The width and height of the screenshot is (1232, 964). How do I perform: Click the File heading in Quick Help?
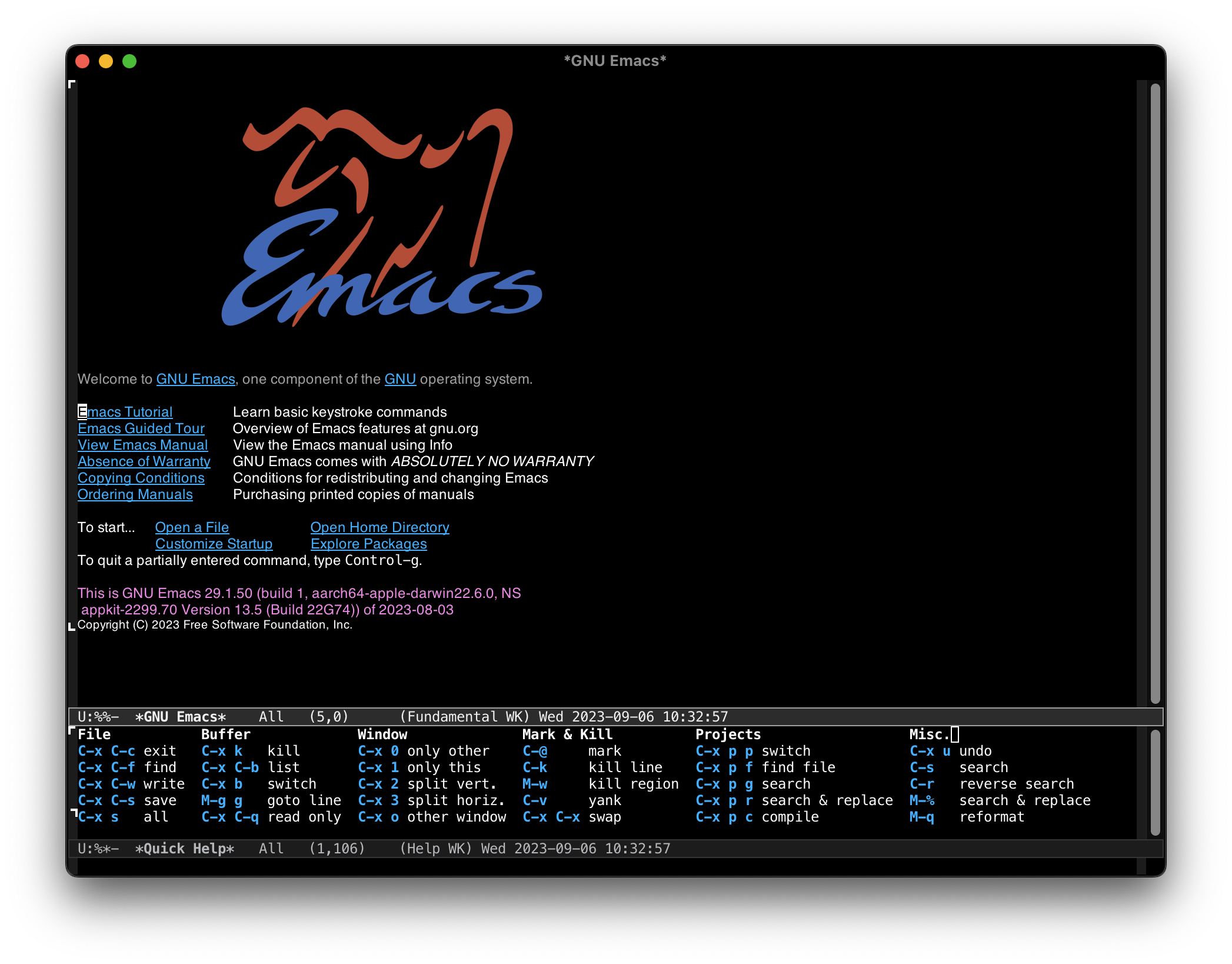pos(94,734)
